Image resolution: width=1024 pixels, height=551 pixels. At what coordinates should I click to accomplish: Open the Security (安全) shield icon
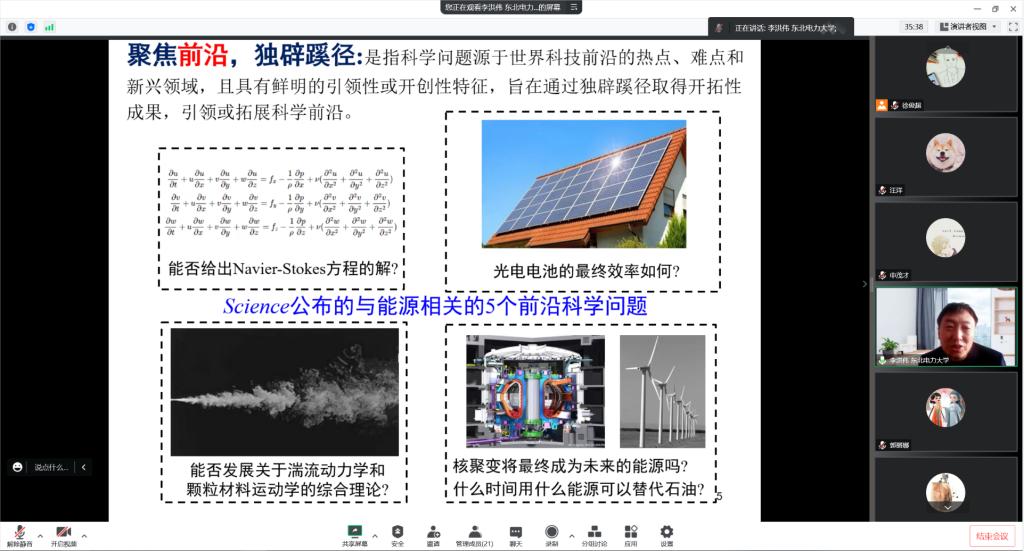coord(397,533)
